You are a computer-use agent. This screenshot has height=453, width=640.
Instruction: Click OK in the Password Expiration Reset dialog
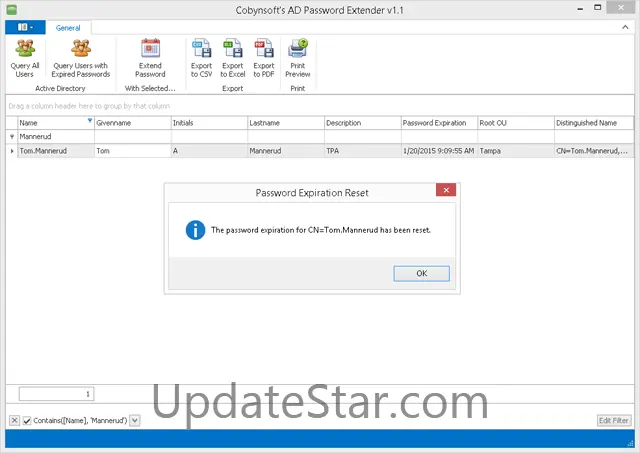pos(421,273)
